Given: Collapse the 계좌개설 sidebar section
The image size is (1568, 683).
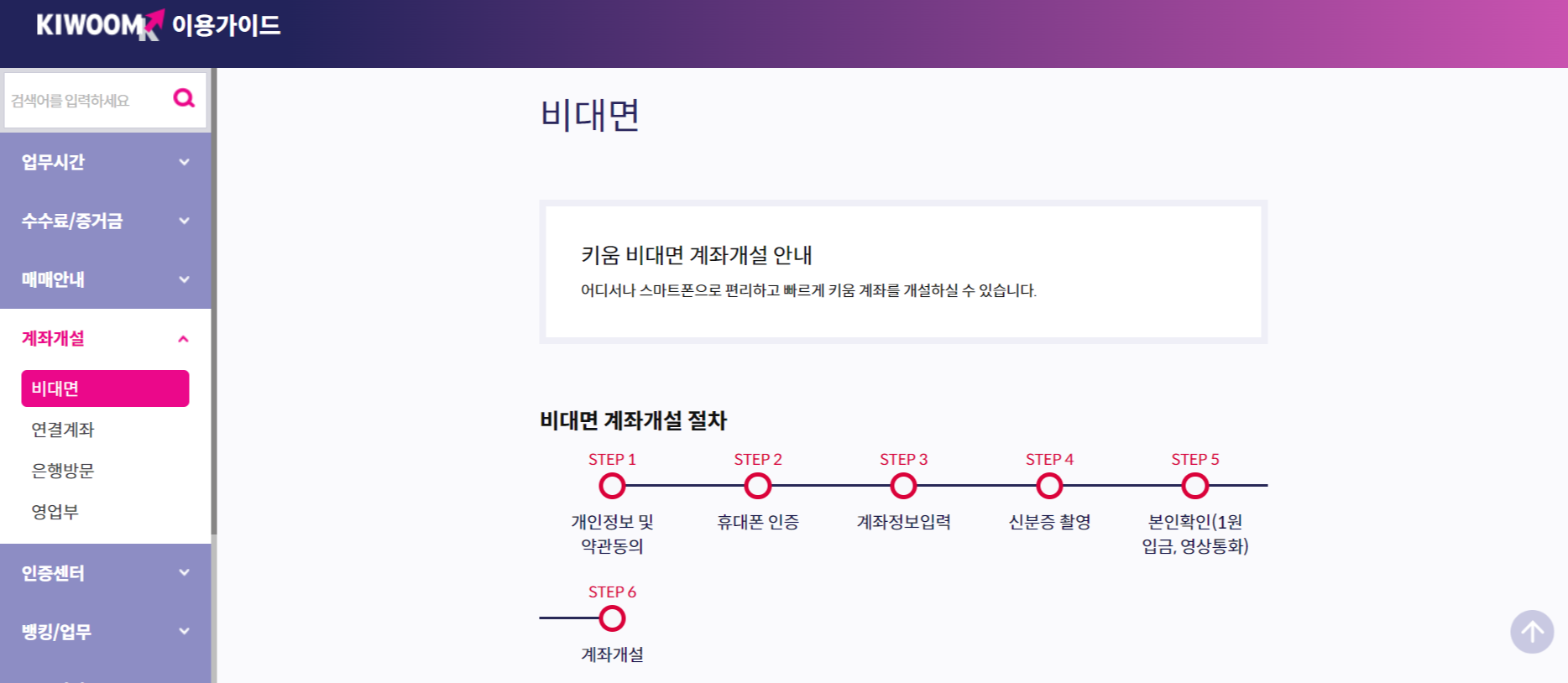Looking at the screenshot, I should (x=104, y=338).
